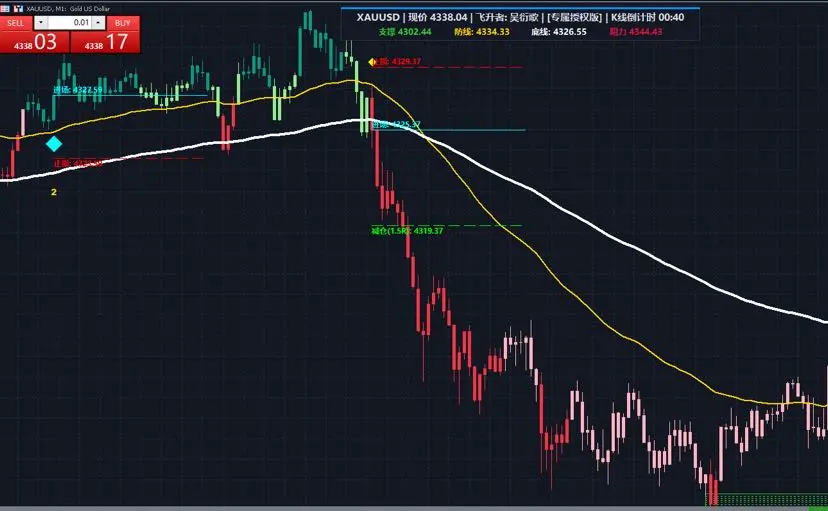Click the cyan 4325.37 entry level label
This screenshot has width=828, height=511.
(396, 125)
